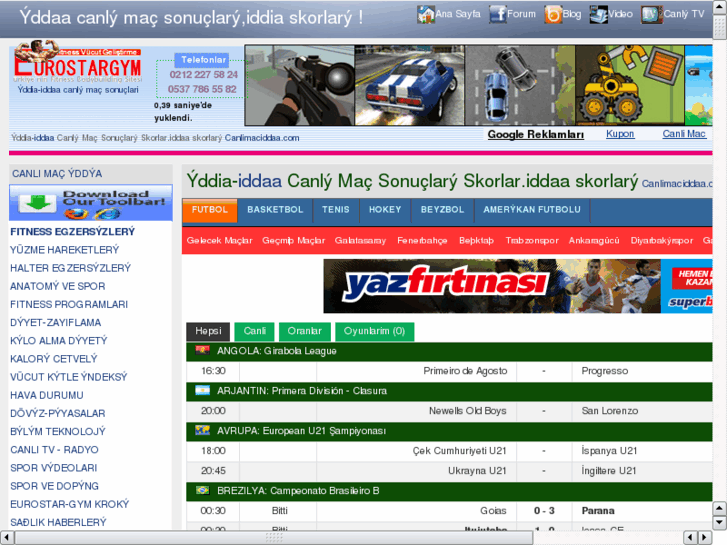Select the FUTBOL tab
The width and height of the screenshot is (727, 545).
click(x=210, y=210)
